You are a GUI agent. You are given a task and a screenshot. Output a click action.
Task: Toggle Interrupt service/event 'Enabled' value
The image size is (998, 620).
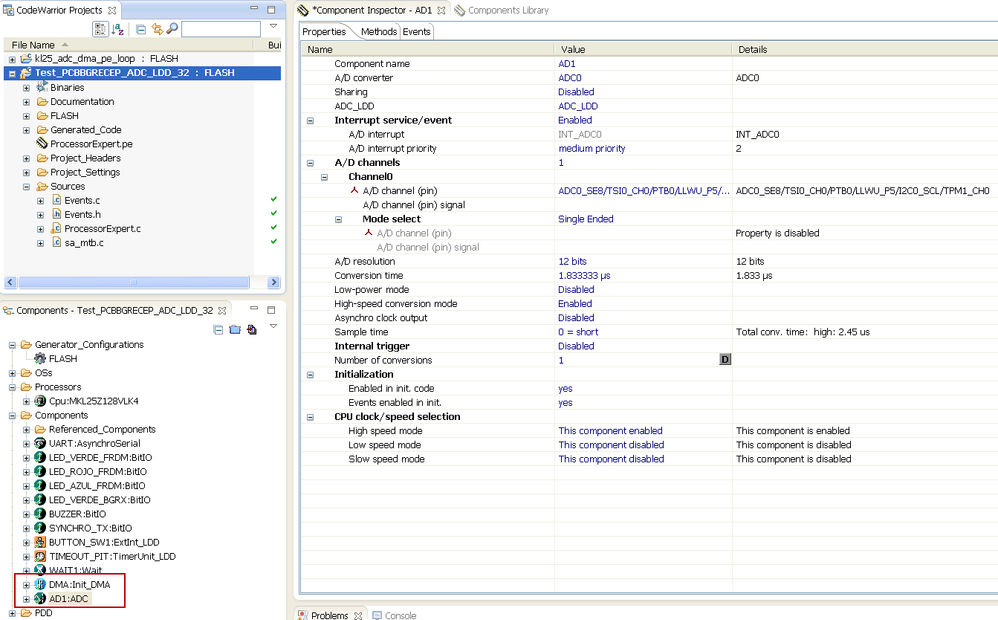click(575, 120)
